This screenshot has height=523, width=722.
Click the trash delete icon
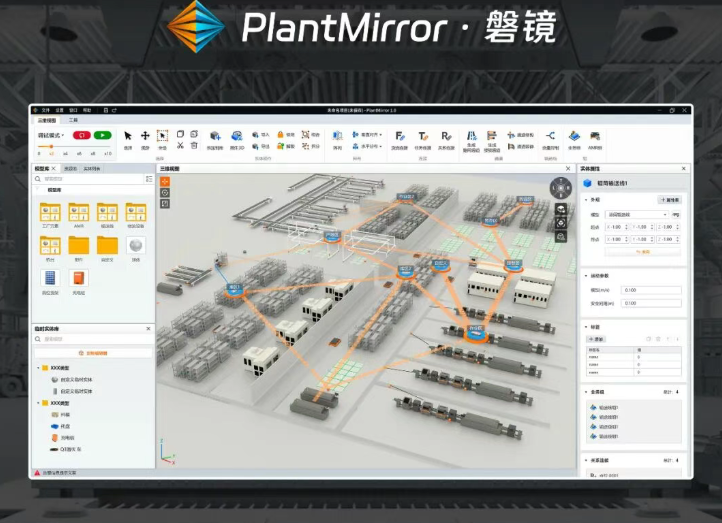194,145
